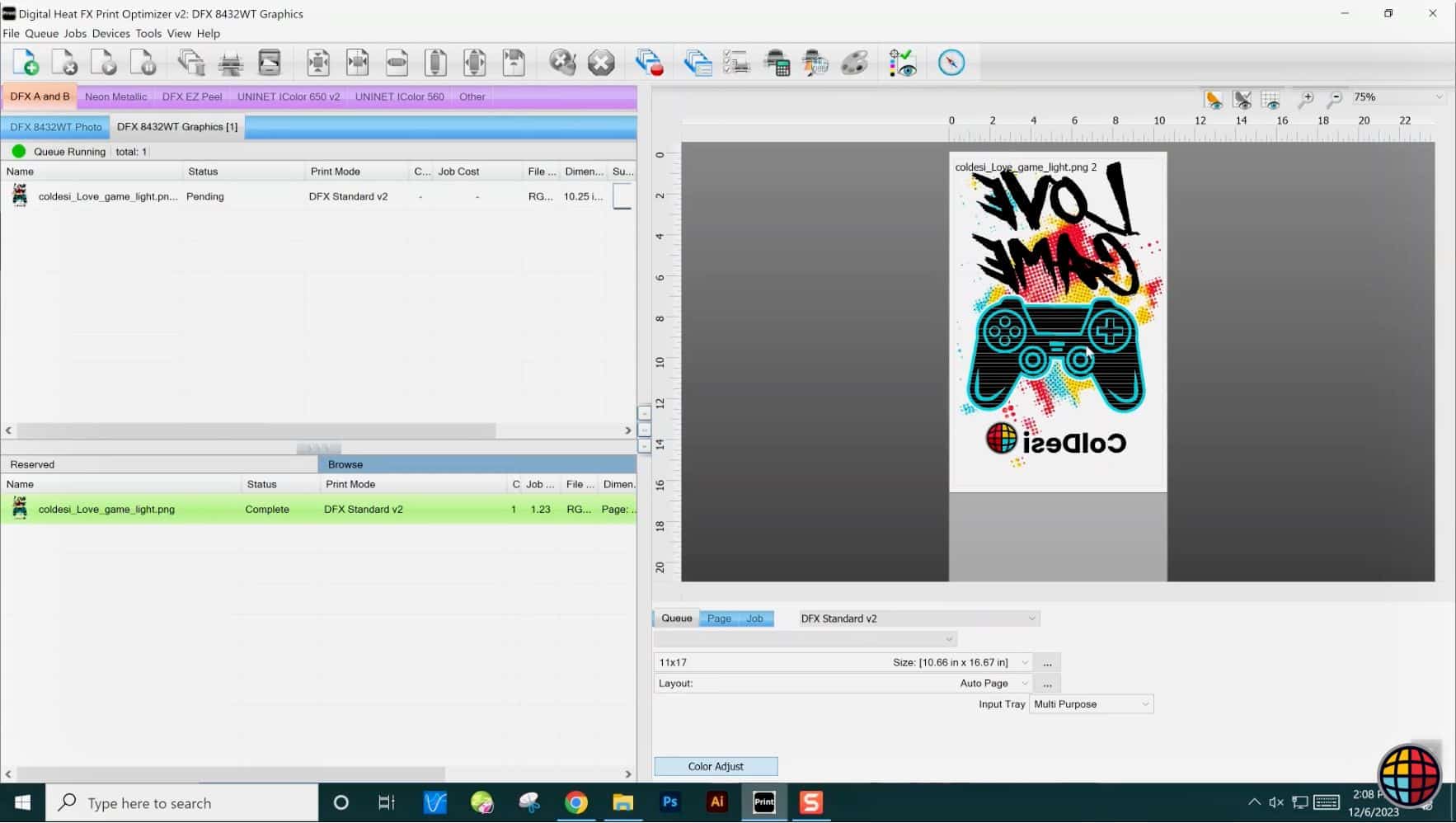Click the pause job page icon

tap(143, 63)
